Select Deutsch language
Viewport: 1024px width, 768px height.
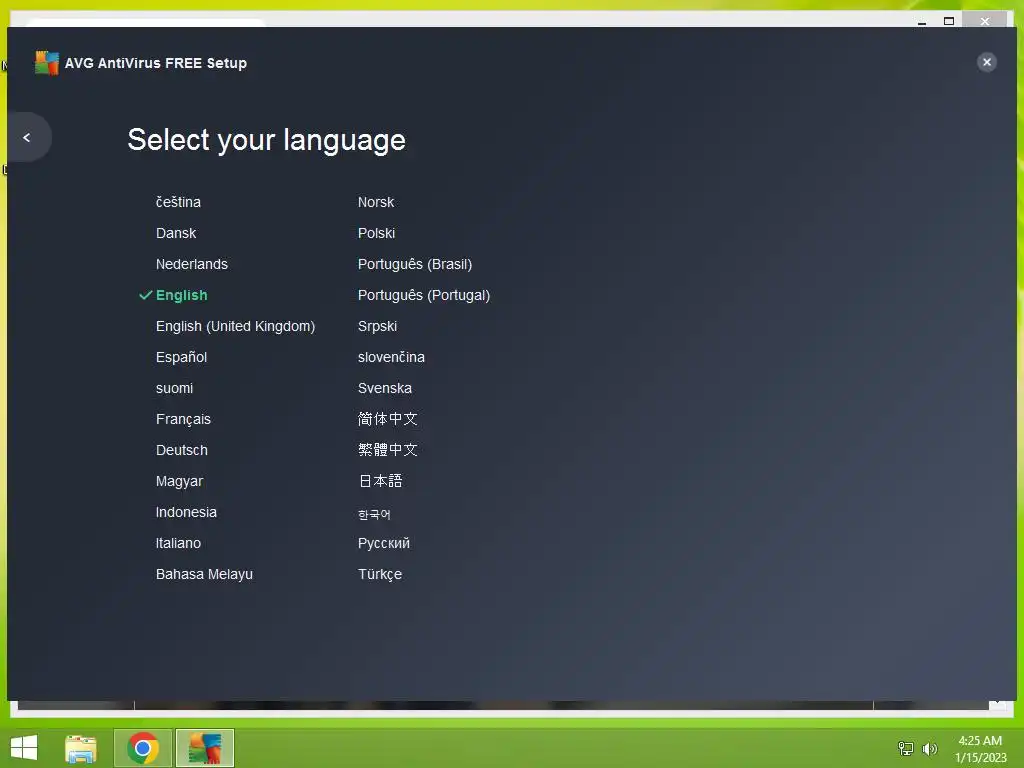(182, 450)
